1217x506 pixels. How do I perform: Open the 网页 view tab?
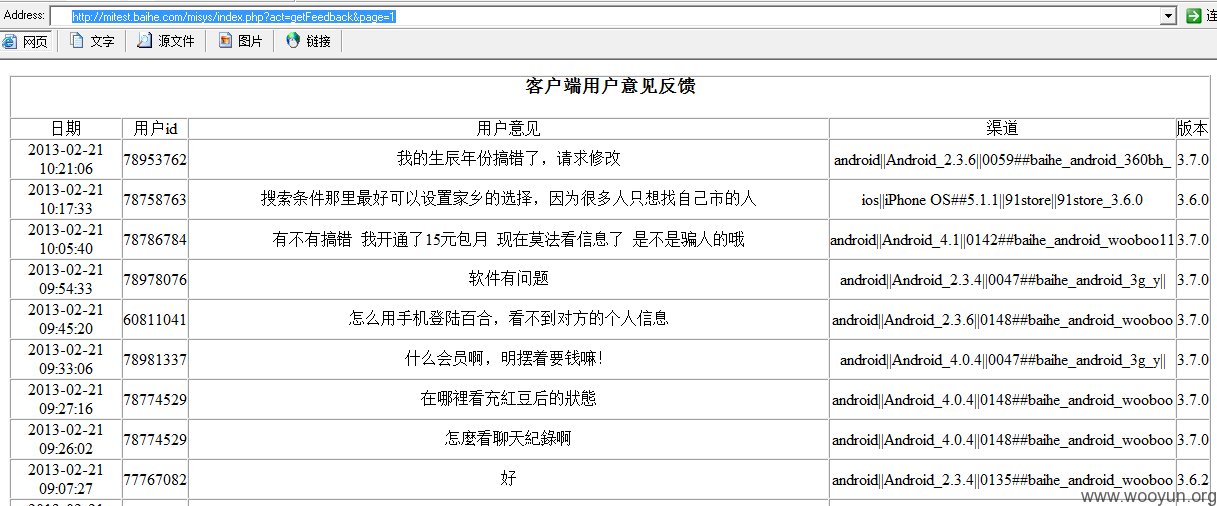pyautogui.click(x=27, y=41)
